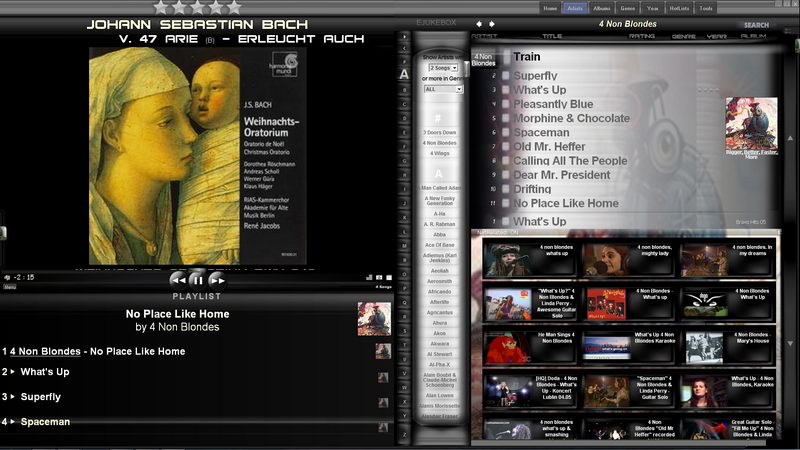Click the square icon rightmost in player bar
The width and height of the screenshot is (800, 450).
(389, 278)
